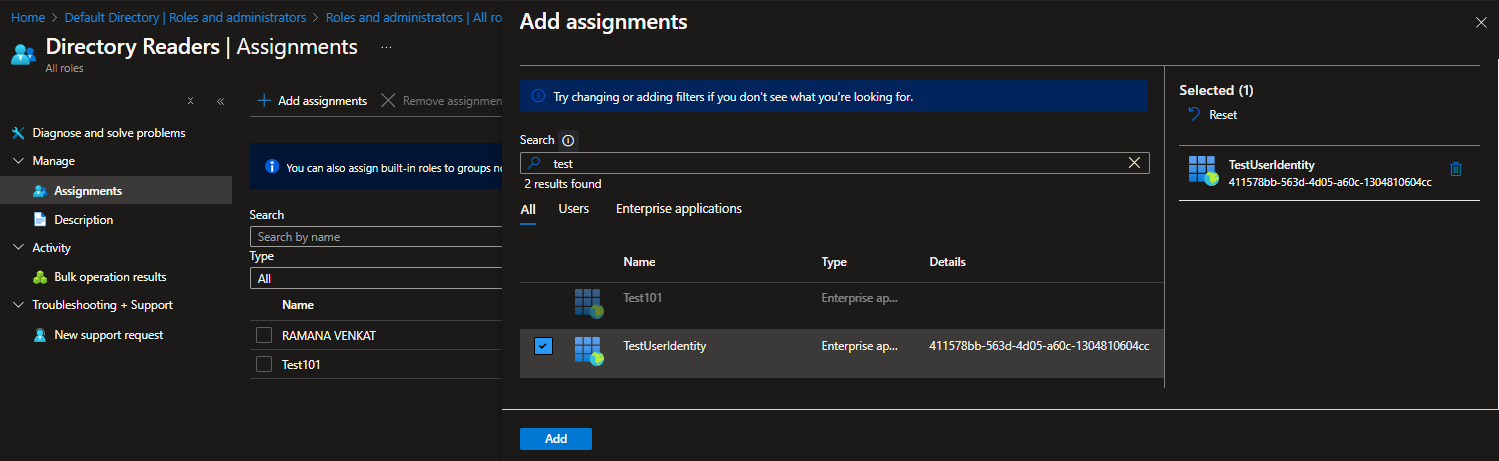Click the Name header in assignments list
This screenshot has height=461, width=1499.
298,305
